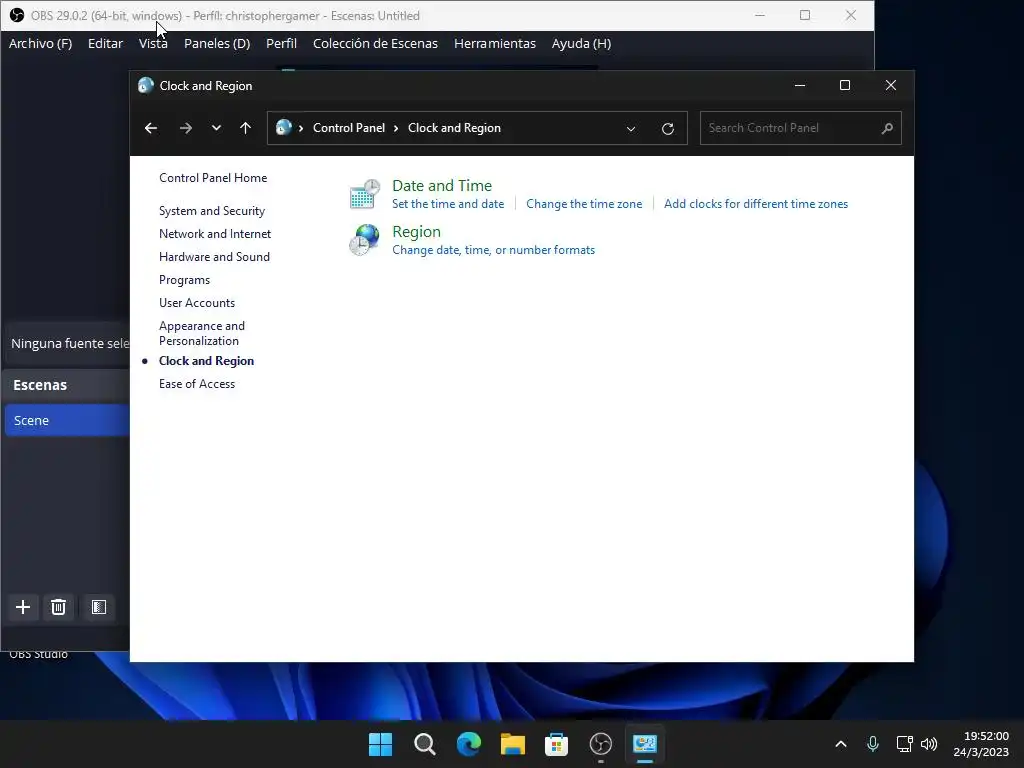1024x768 pixels.
Task: Open Hardware and Sound category
Action: click(x=214, y=257)
